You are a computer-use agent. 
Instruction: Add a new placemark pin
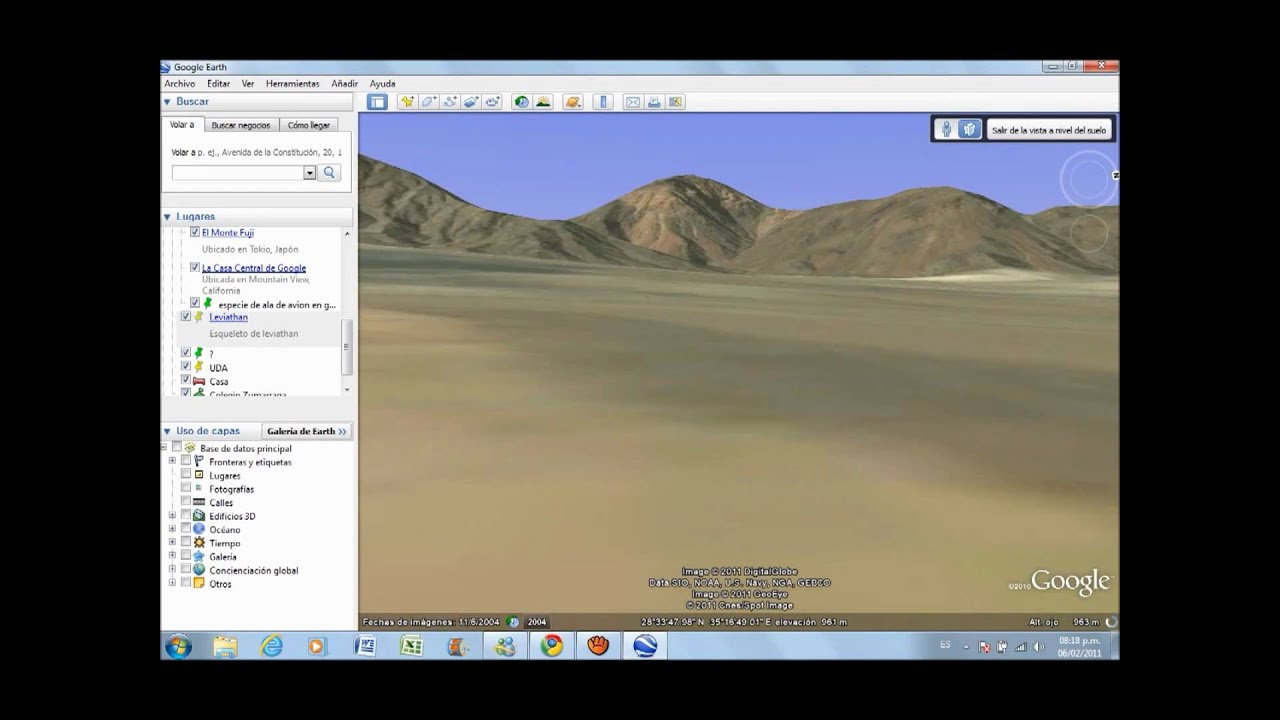tap(407, 102)
